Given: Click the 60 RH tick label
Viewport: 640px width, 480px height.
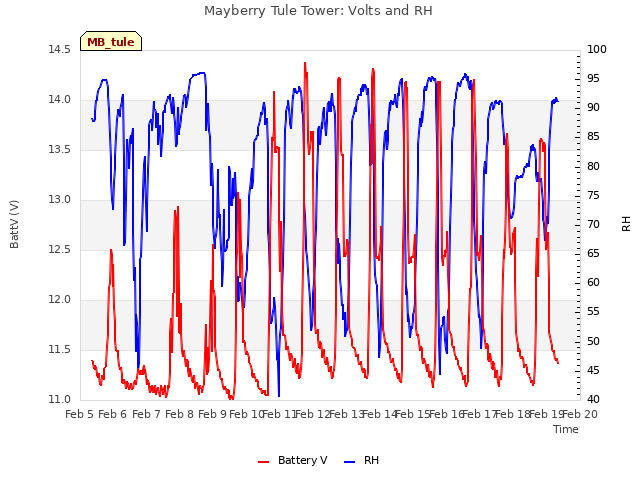Looking at the screenshot, I should pyautogui.click(x=593, y=282).
